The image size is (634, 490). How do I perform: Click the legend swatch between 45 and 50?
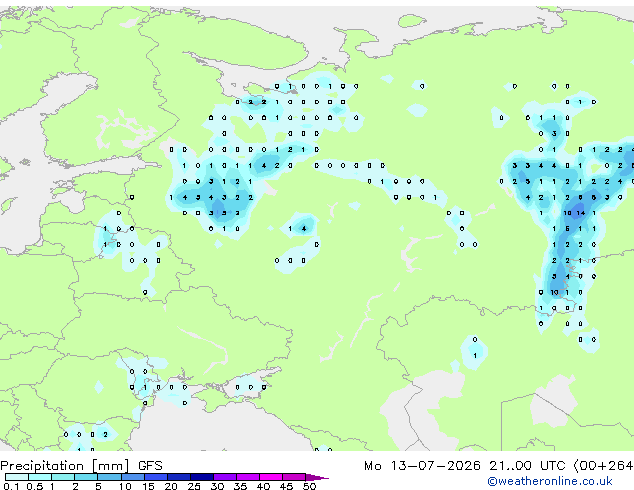pos(294,477)
